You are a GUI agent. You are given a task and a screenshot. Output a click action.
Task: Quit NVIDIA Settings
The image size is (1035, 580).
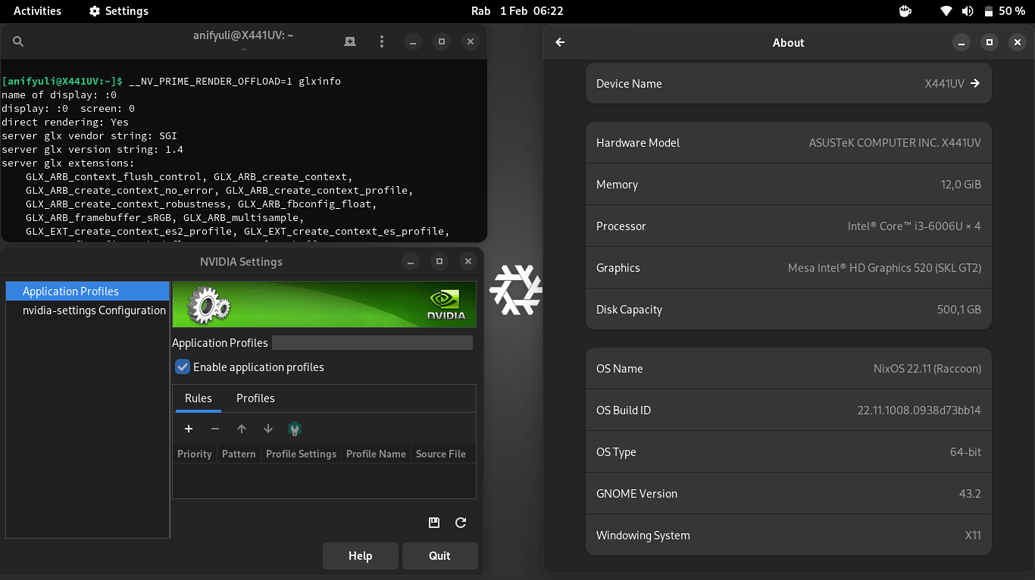440,555
